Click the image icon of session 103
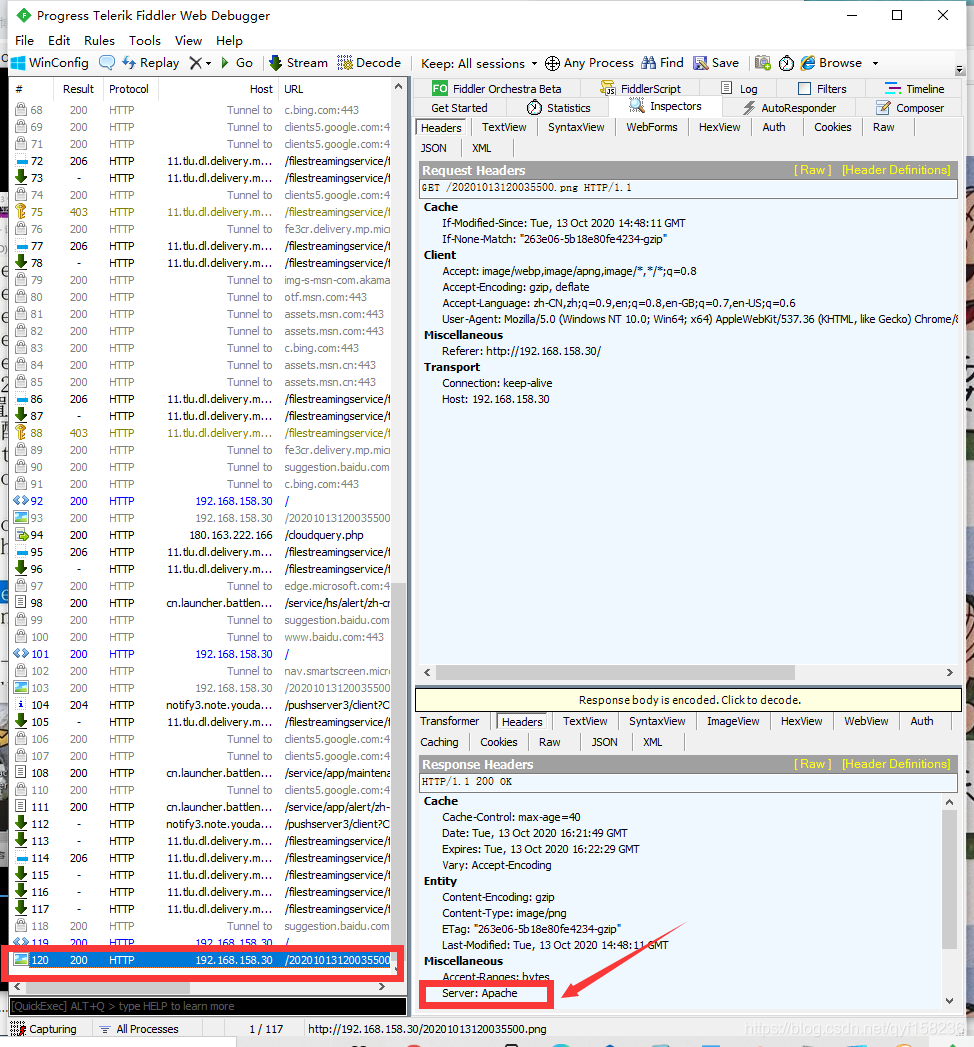The image size is (974, 1047). [x=21, y=688]
